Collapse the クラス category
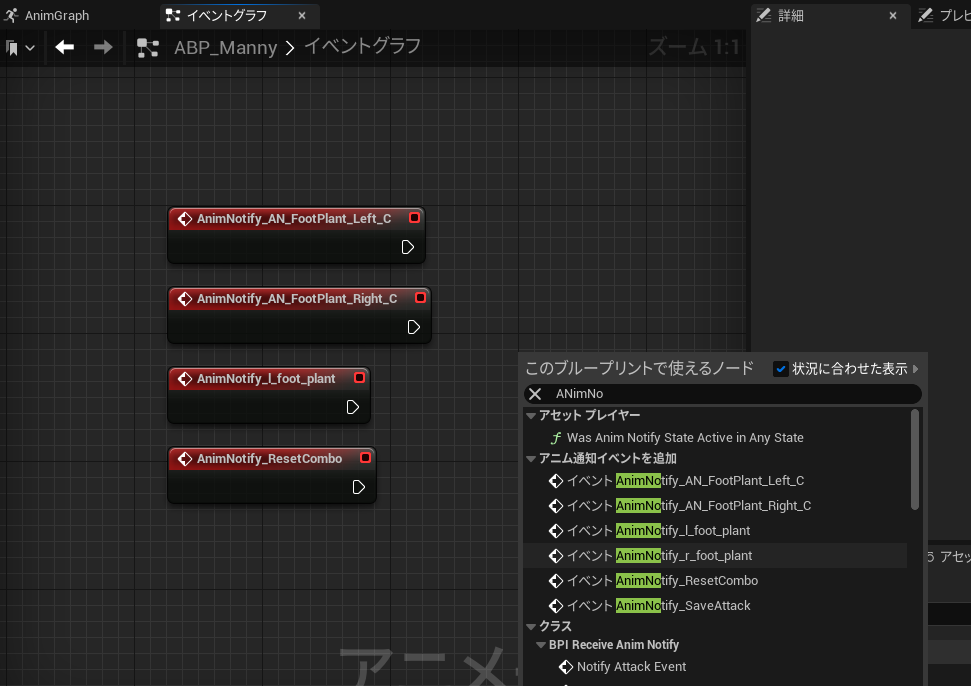This screenshot has height=686, width=971. click(x=531, y=627)
